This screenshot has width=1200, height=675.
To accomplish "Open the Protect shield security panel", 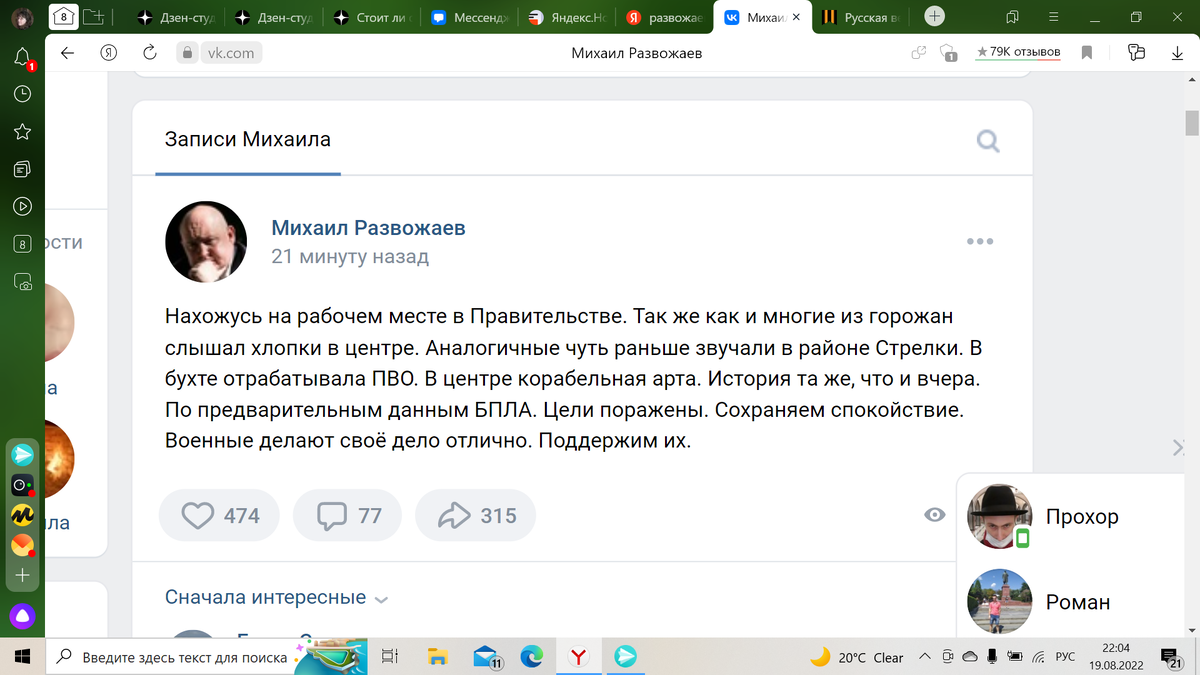I will point(946,53).
